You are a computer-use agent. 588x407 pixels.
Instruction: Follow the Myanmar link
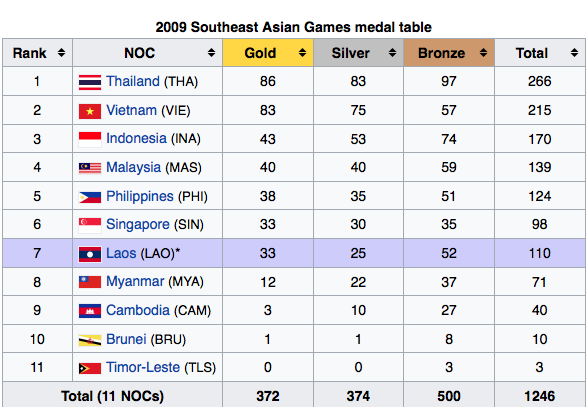coord(135,281)
